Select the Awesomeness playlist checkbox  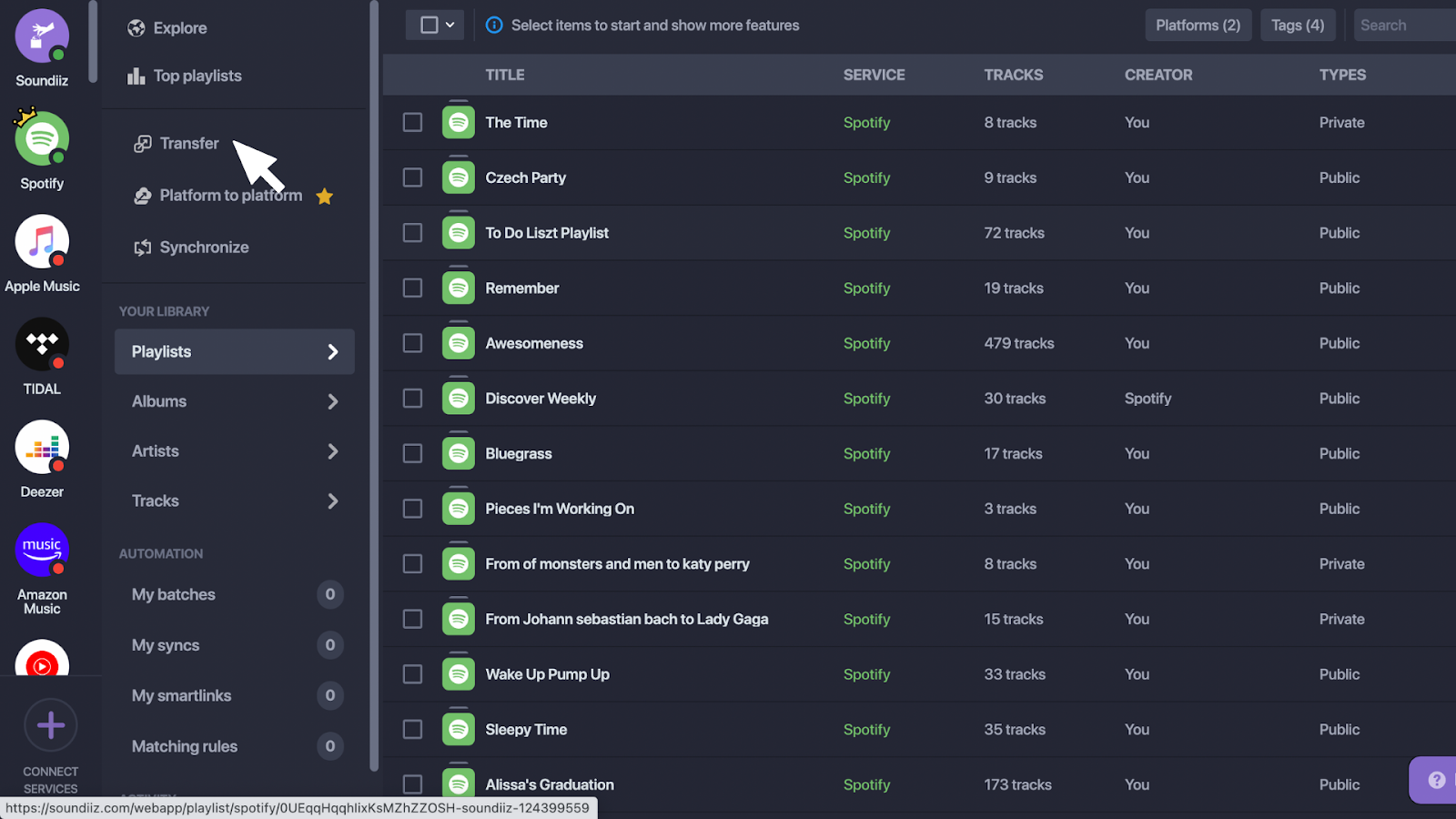pos(413,343)
